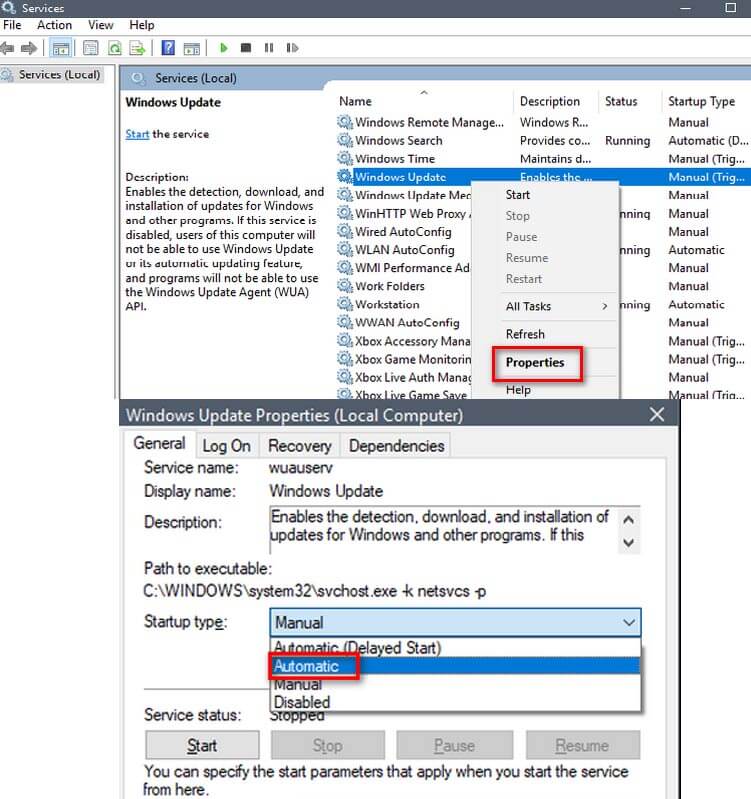The height and width of the screenshot is (799, 751).
Task: Click the Start the service link
Action: [138, 134]
